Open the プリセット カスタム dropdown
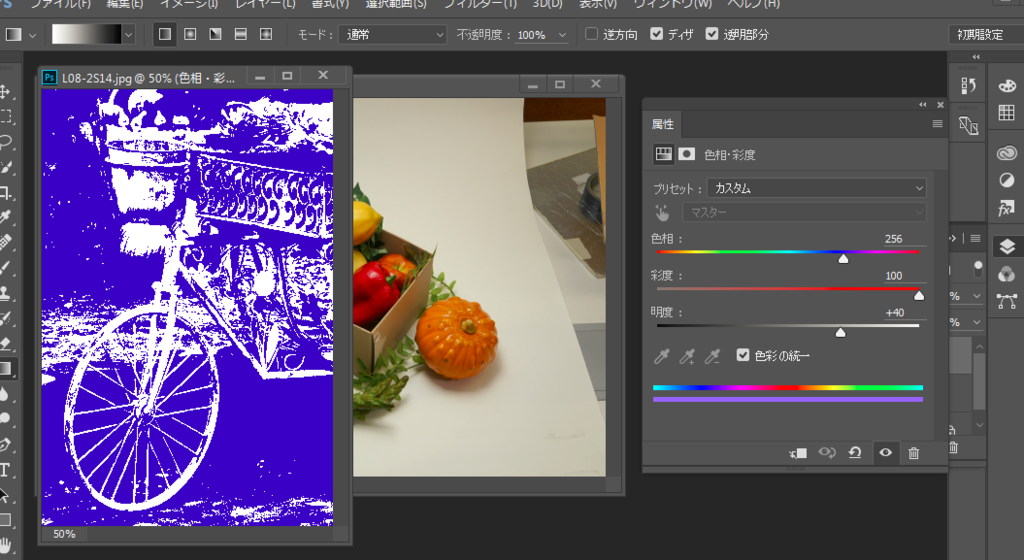 coord(816,188)
